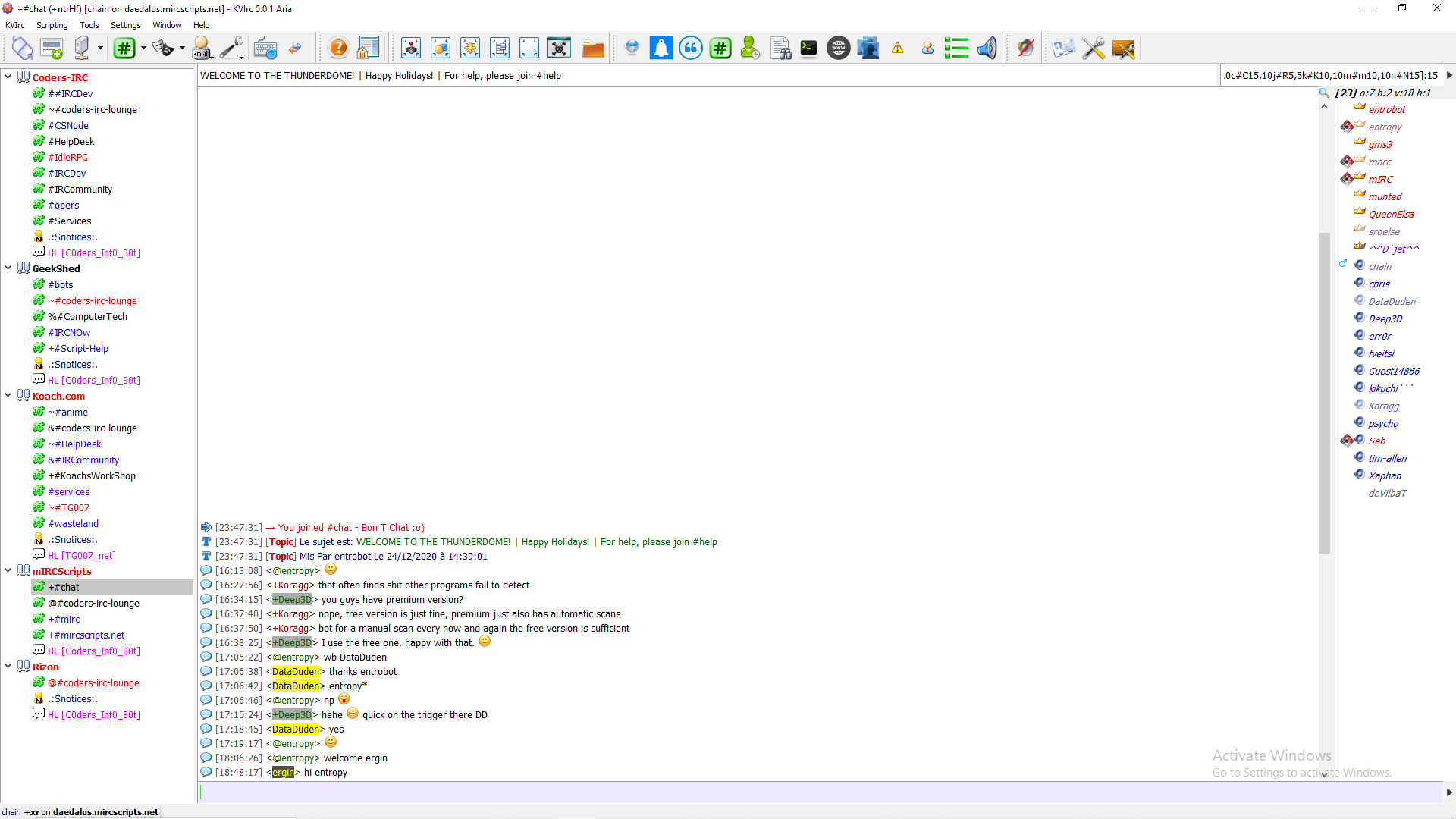Open the yellow warning triangle icon
The height and width of the screenshot is (819, 1456).
point(898,49)
